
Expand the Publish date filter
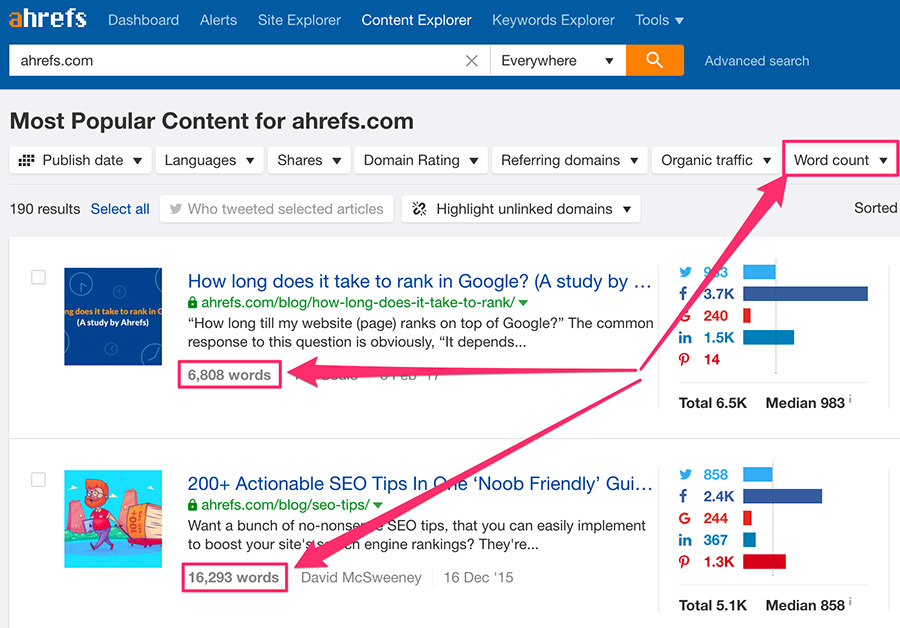pos(81,160)
